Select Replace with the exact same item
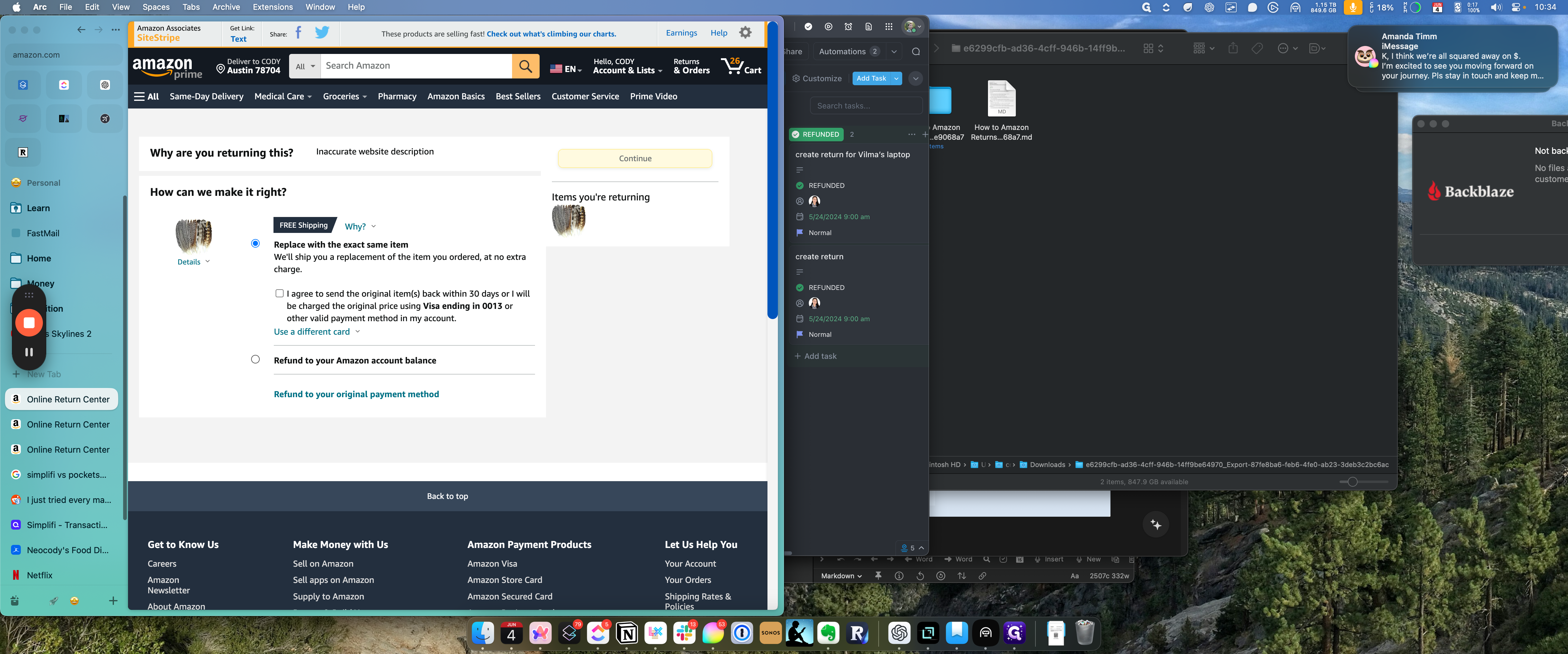The image size is (1568, 654). click(255, 244)
